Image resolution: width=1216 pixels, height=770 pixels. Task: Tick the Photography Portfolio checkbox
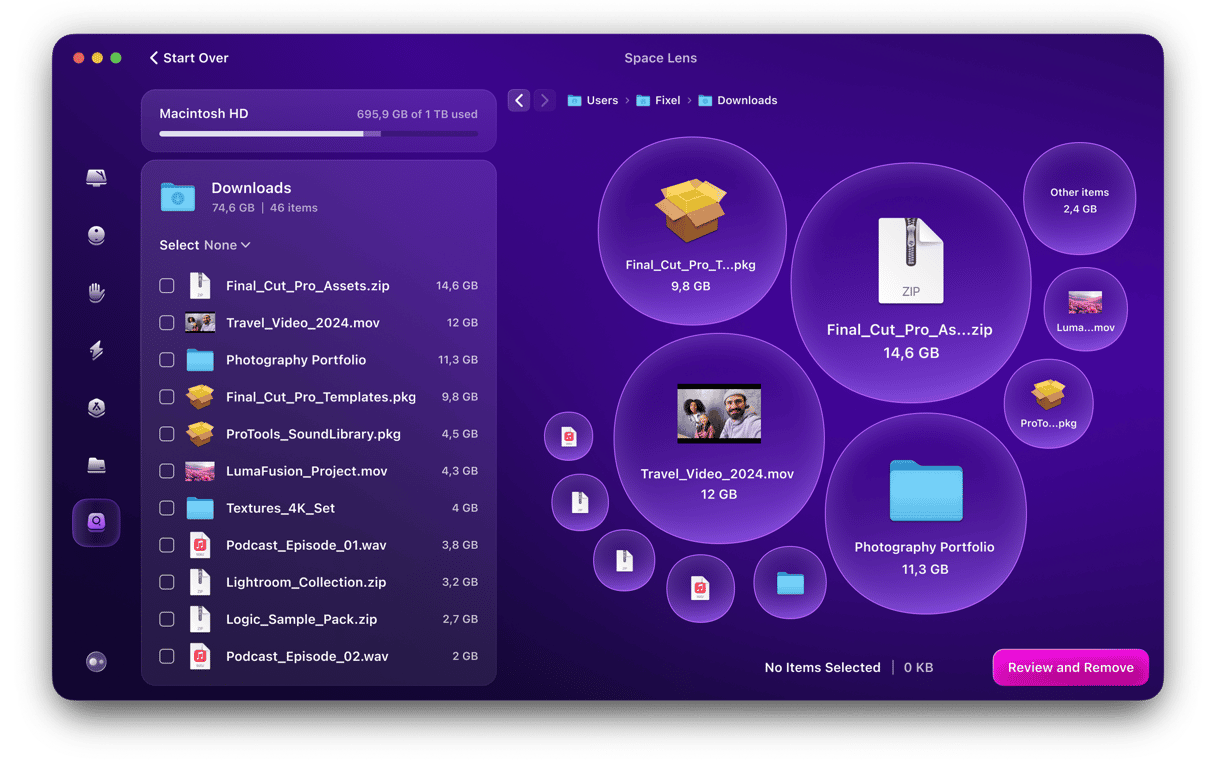tap(167, 360)
